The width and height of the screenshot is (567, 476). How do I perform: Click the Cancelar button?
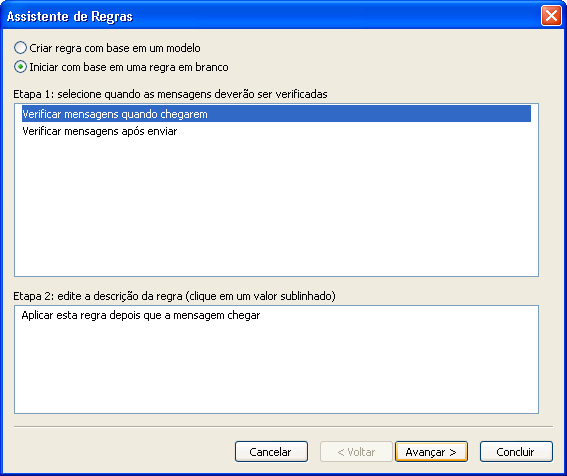(271, 452)
